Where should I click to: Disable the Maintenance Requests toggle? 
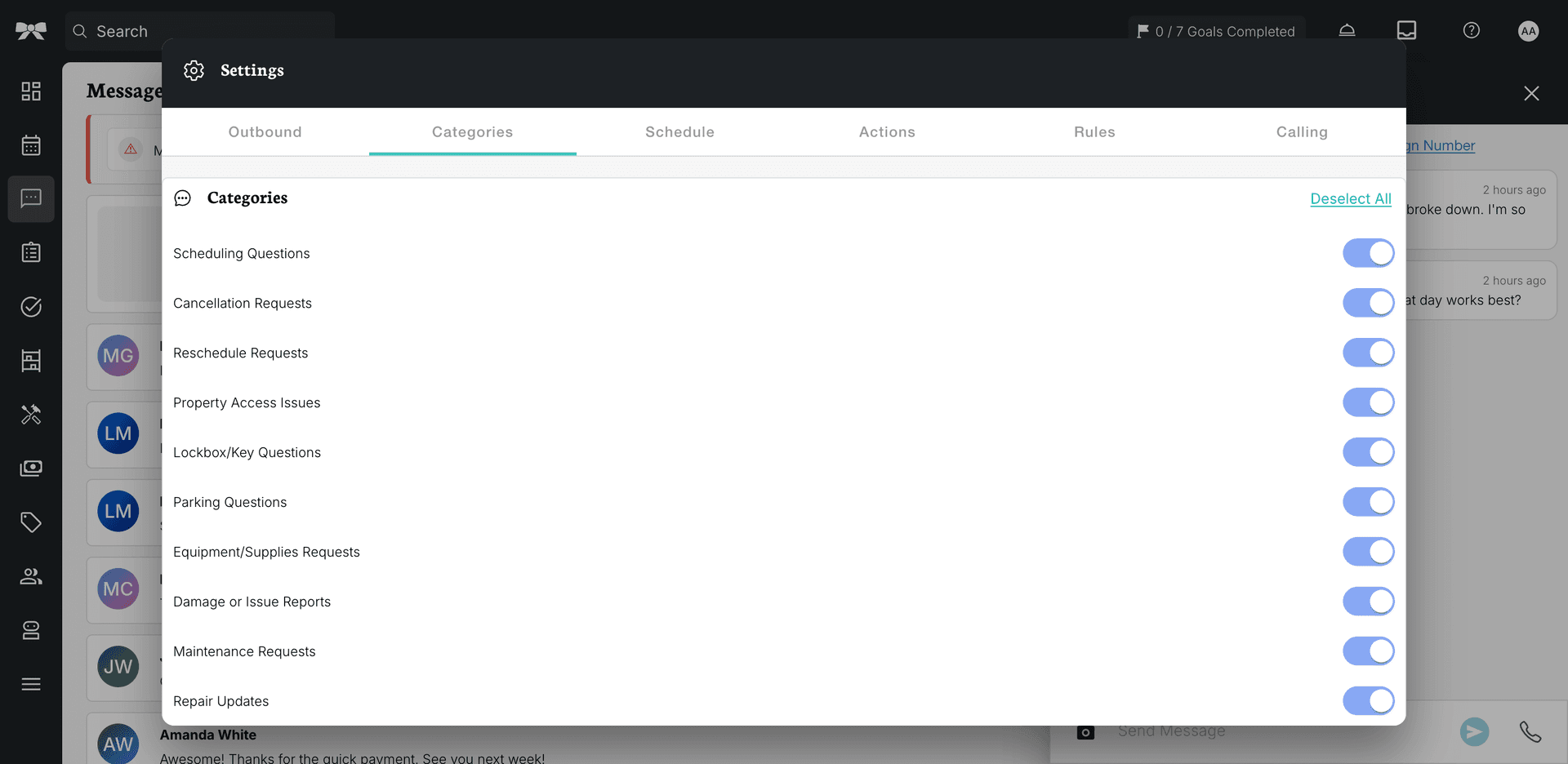[1368, 651]
